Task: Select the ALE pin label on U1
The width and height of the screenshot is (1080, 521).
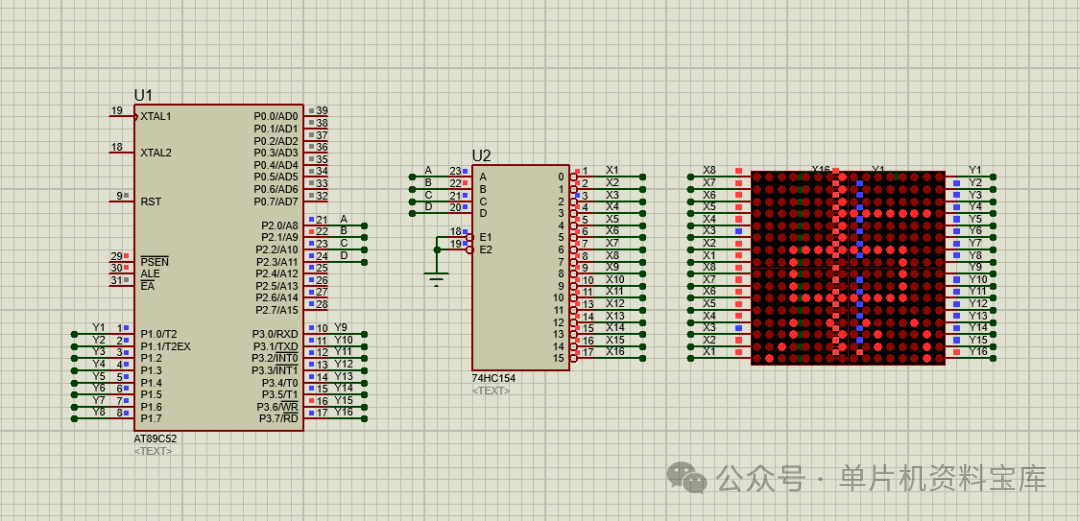Action: pyautogui.click(x=149, y=274)
